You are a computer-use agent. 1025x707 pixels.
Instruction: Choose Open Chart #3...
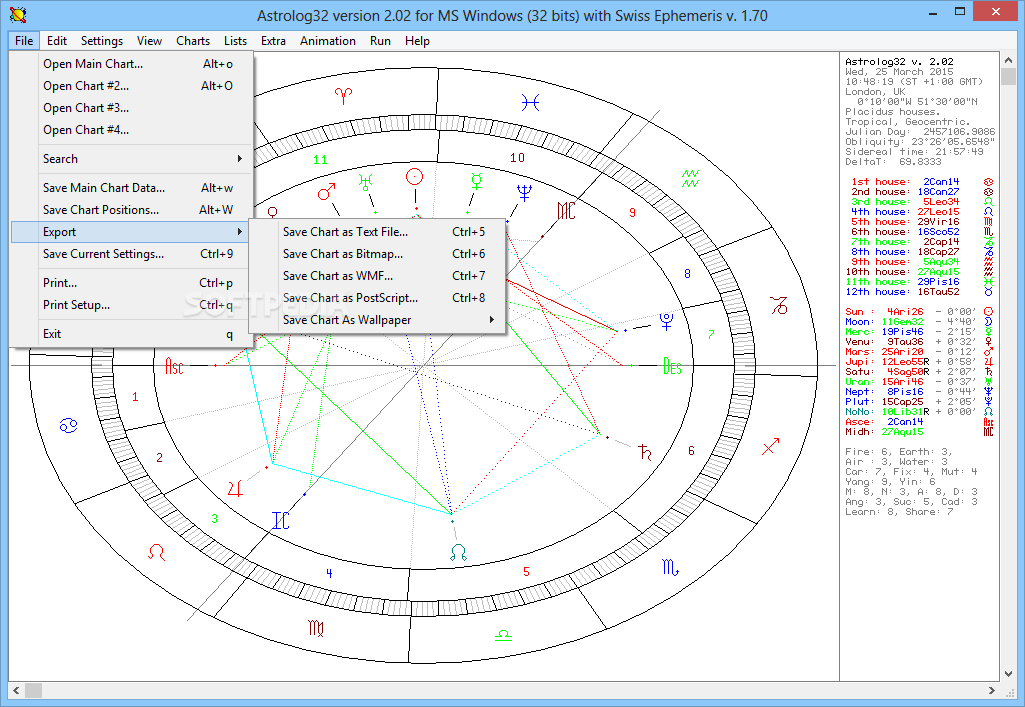click(131, 108)
